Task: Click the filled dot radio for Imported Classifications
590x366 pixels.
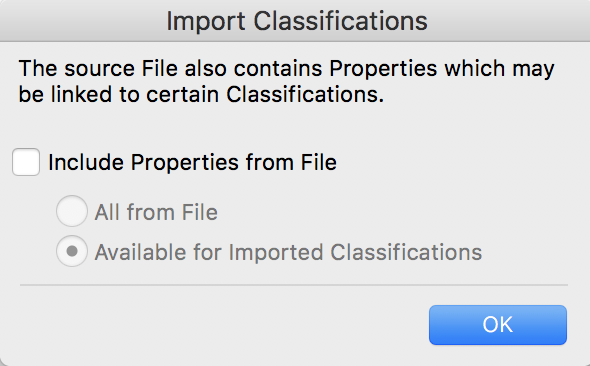Action: 72,251
